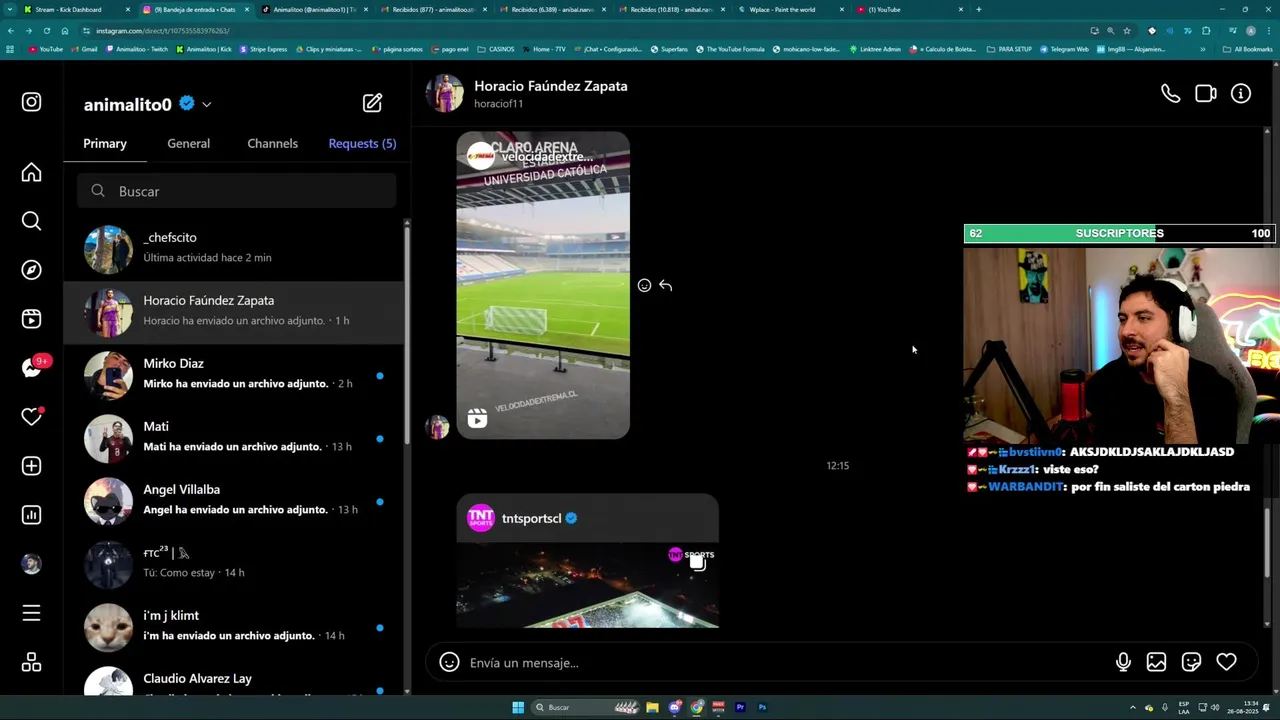
Task: Attach a photo or video icon
Action: click(1156, 662)
